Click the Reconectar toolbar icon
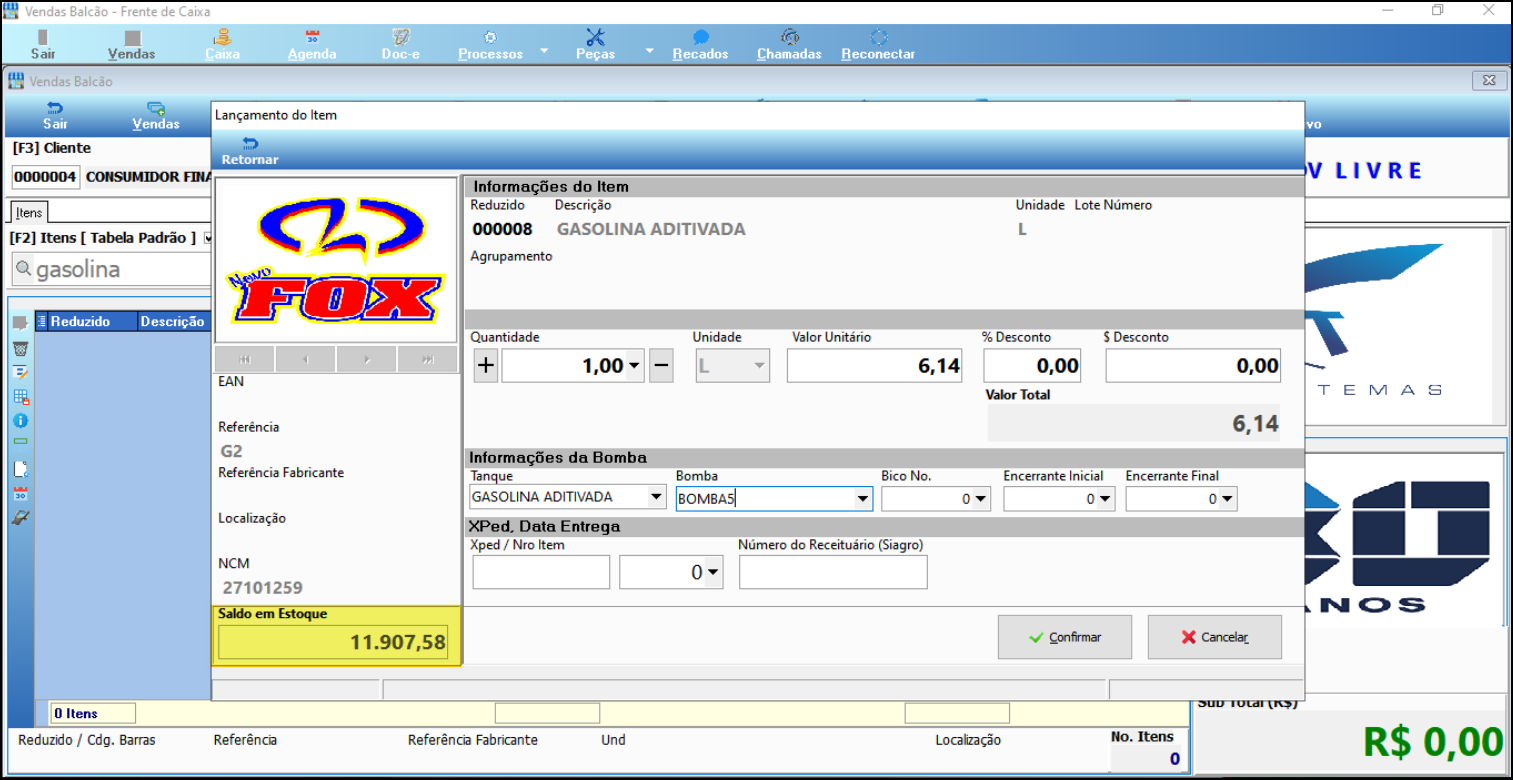The image size is (1513, 780). (x=878, y=45)
